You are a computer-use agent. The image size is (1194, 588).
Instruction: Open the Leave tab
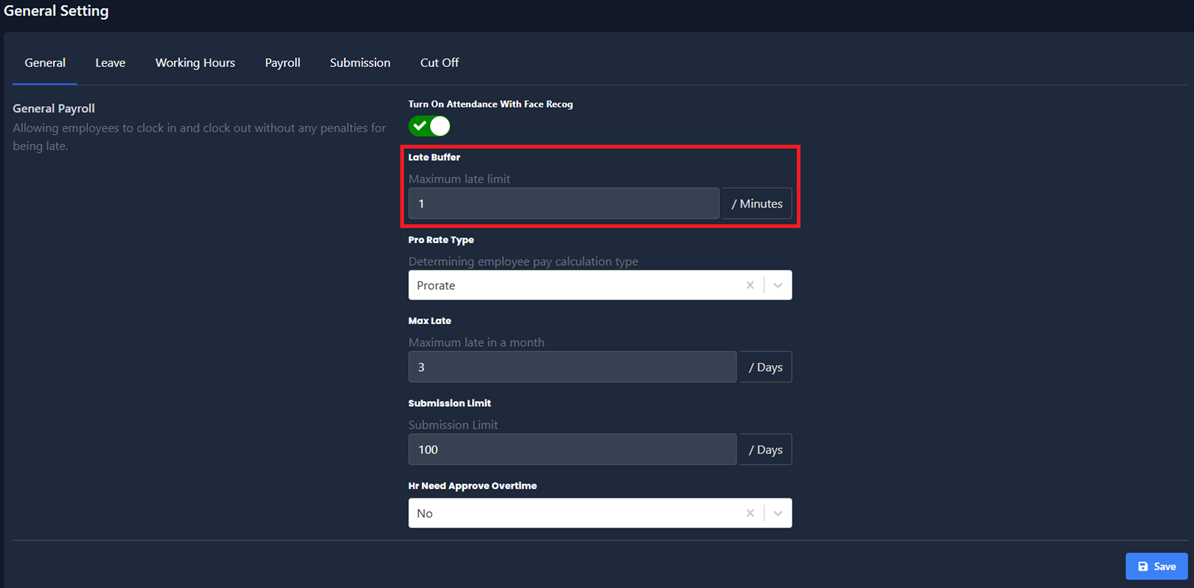pos(110,62)
